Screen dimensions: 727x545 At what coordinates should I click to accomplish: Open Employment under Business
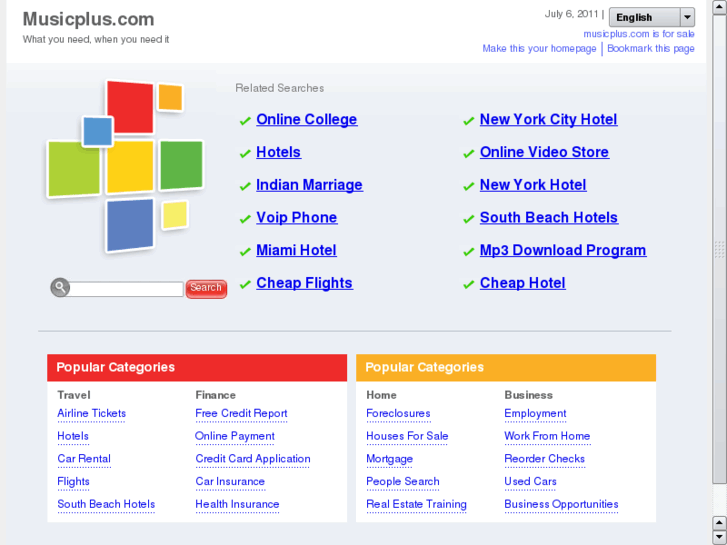(535, 413)
